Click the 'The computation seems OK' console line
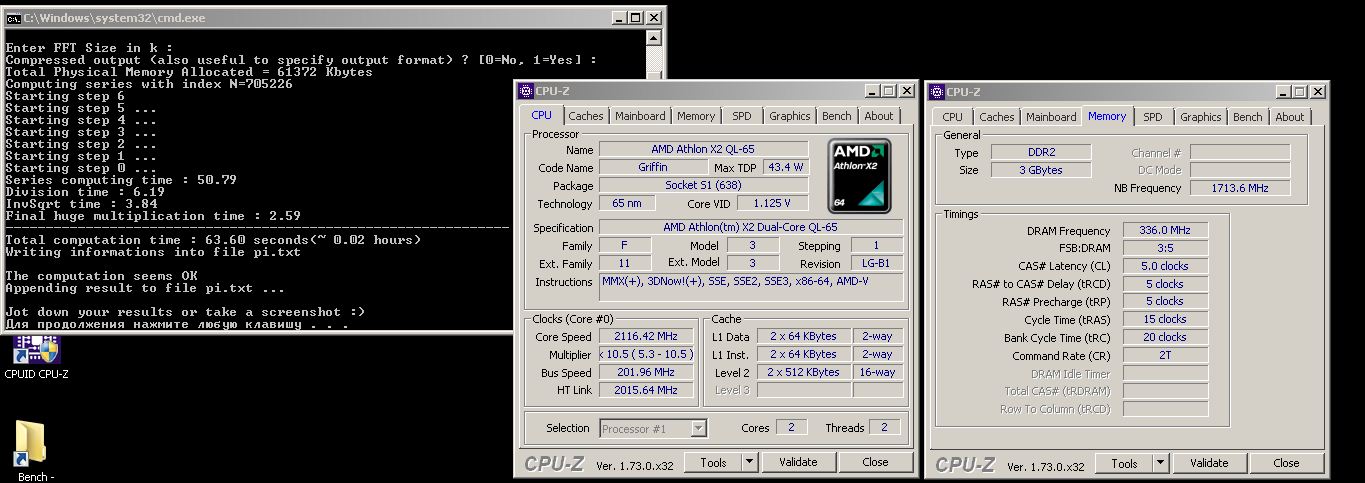 click(x=101, y=276)
